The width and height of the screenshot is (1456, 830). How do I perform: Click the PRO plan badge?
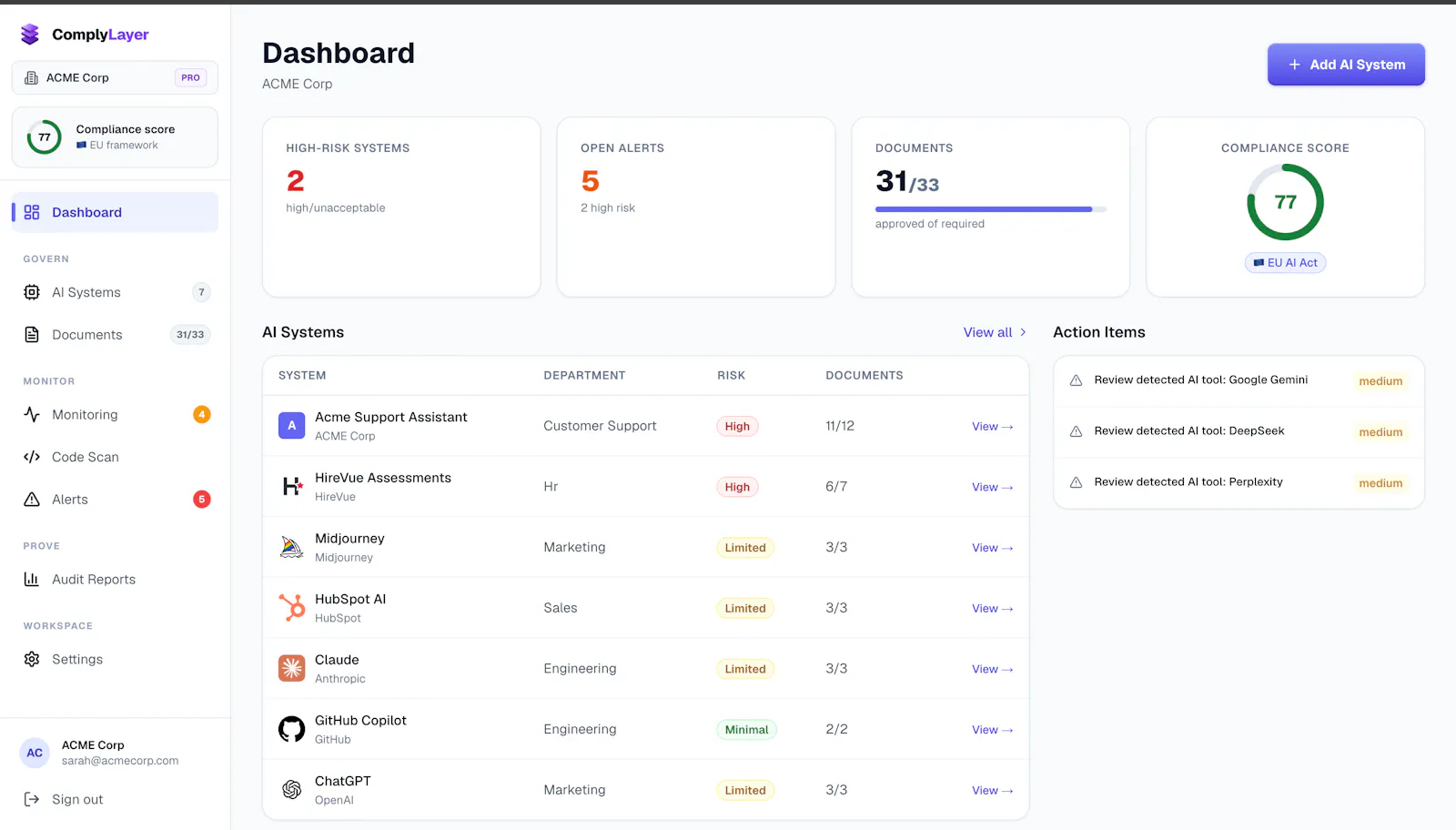pos(190,77)
